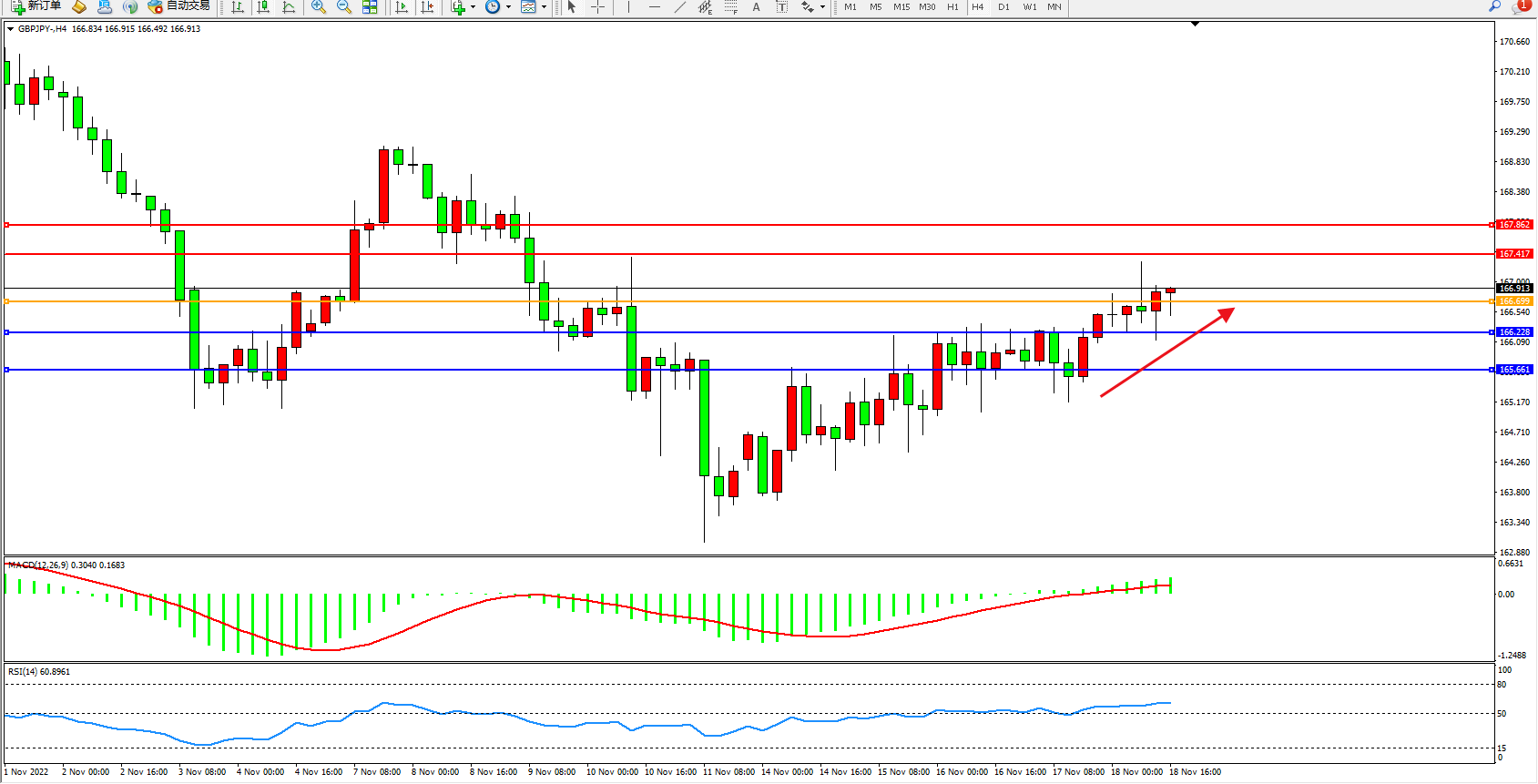Select the red 167.862 horizontal level line
Screen dimensions: 1538x784
728,225
